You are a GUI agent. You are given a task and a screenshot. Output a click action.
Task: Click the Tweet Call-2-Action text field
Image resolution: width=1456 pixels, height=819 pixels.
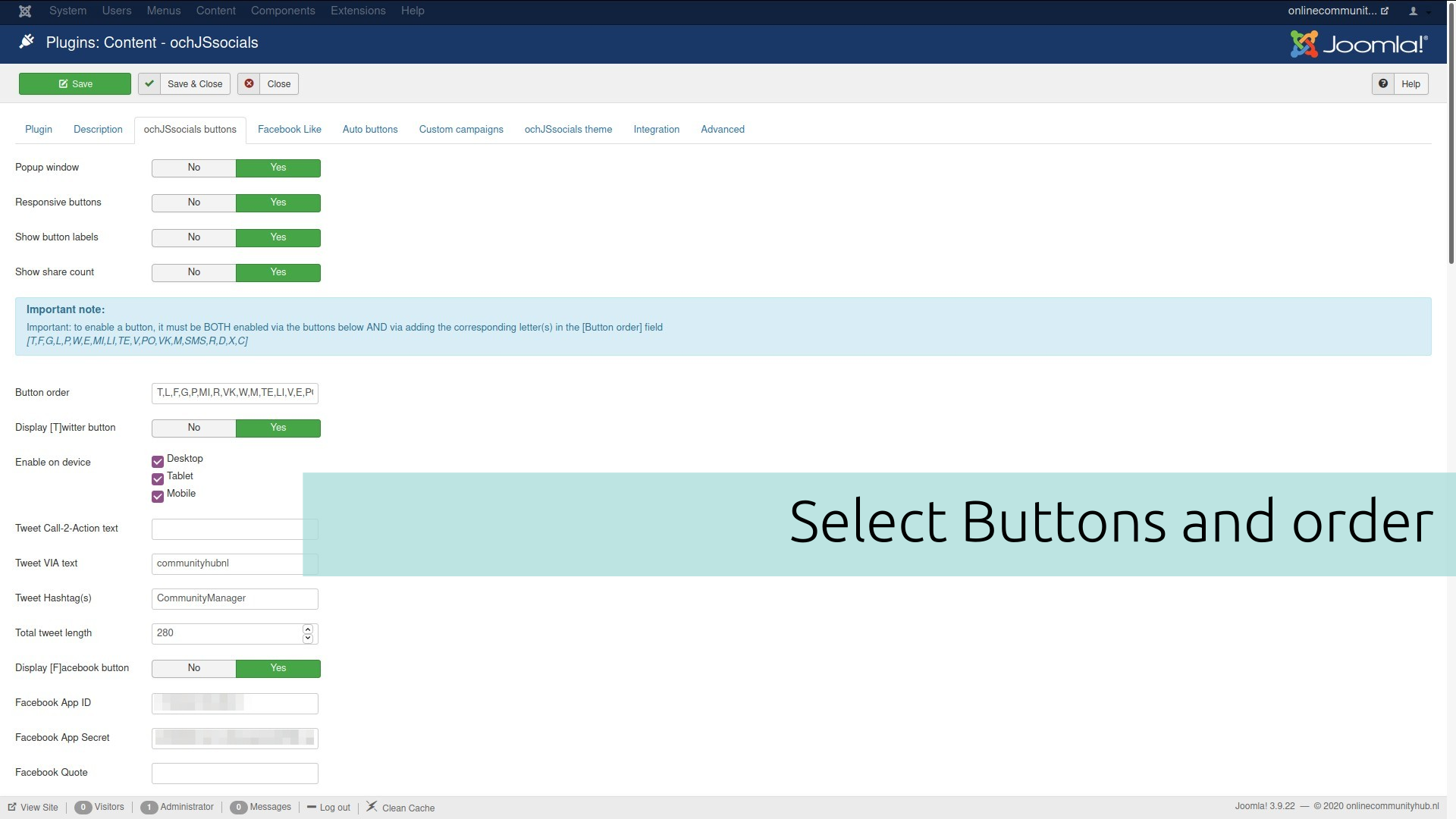pos(235,529)
